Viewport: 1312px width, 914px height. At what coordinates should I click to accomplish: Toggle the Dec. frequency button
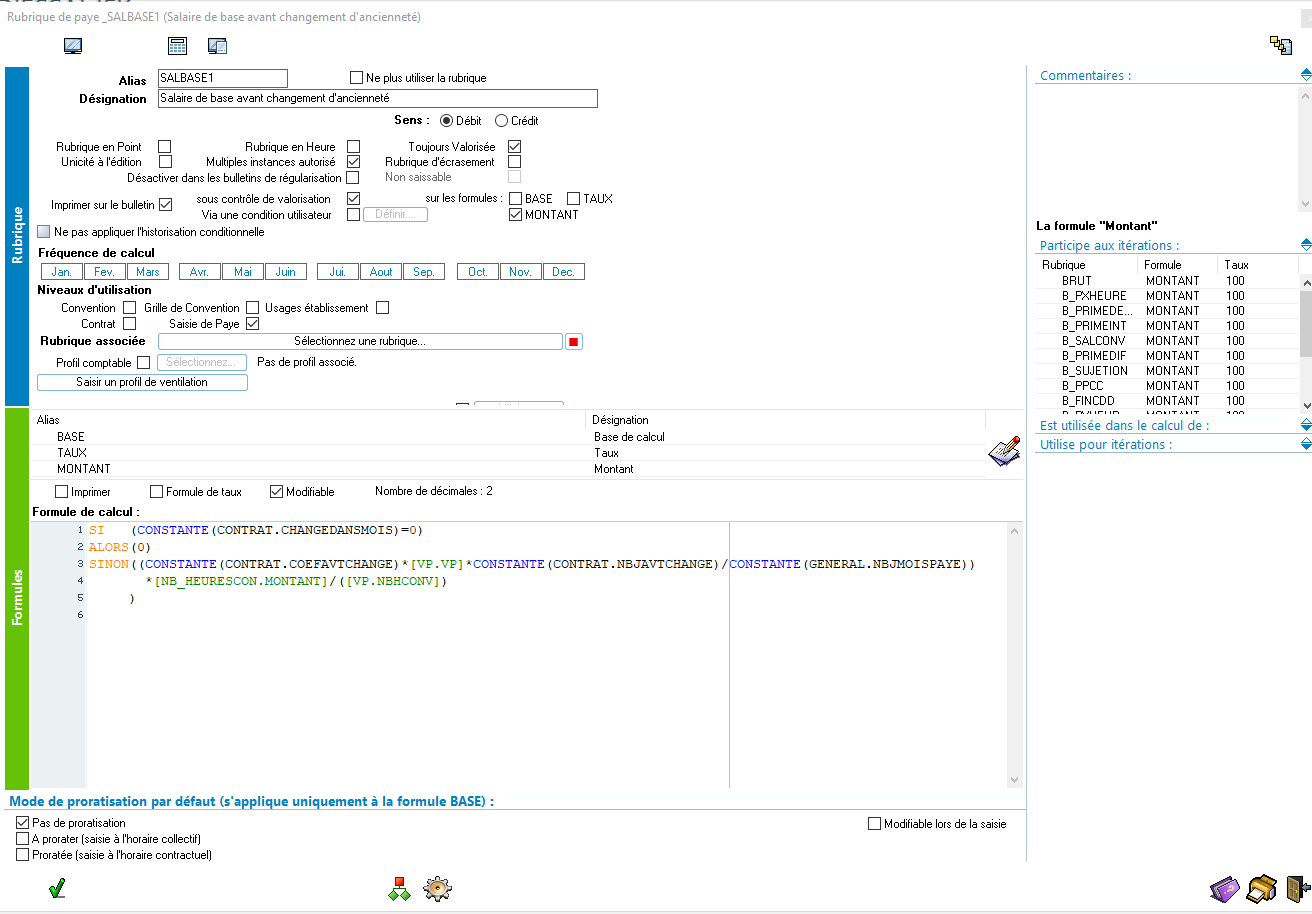tap(563, 272)
